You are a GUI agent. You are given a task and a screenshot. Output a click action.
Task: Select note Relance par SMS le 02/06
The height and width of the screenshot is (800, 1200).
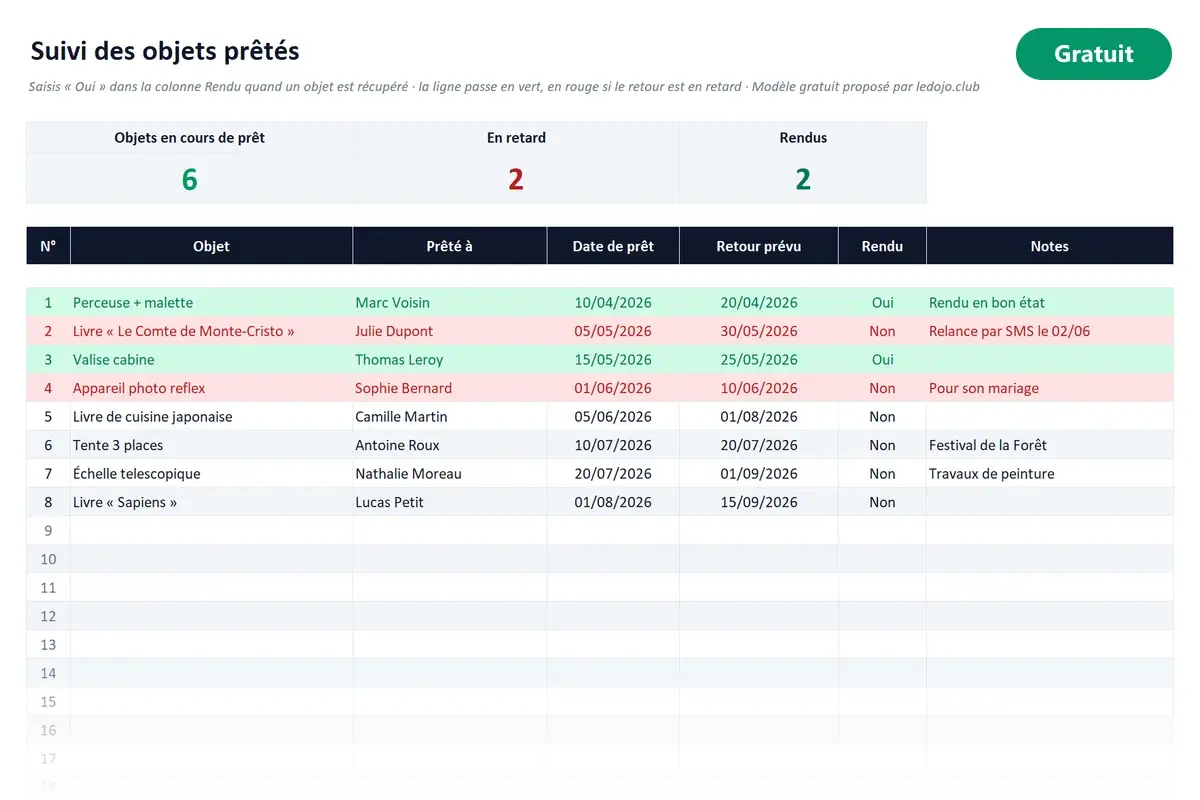point(1049,331)
